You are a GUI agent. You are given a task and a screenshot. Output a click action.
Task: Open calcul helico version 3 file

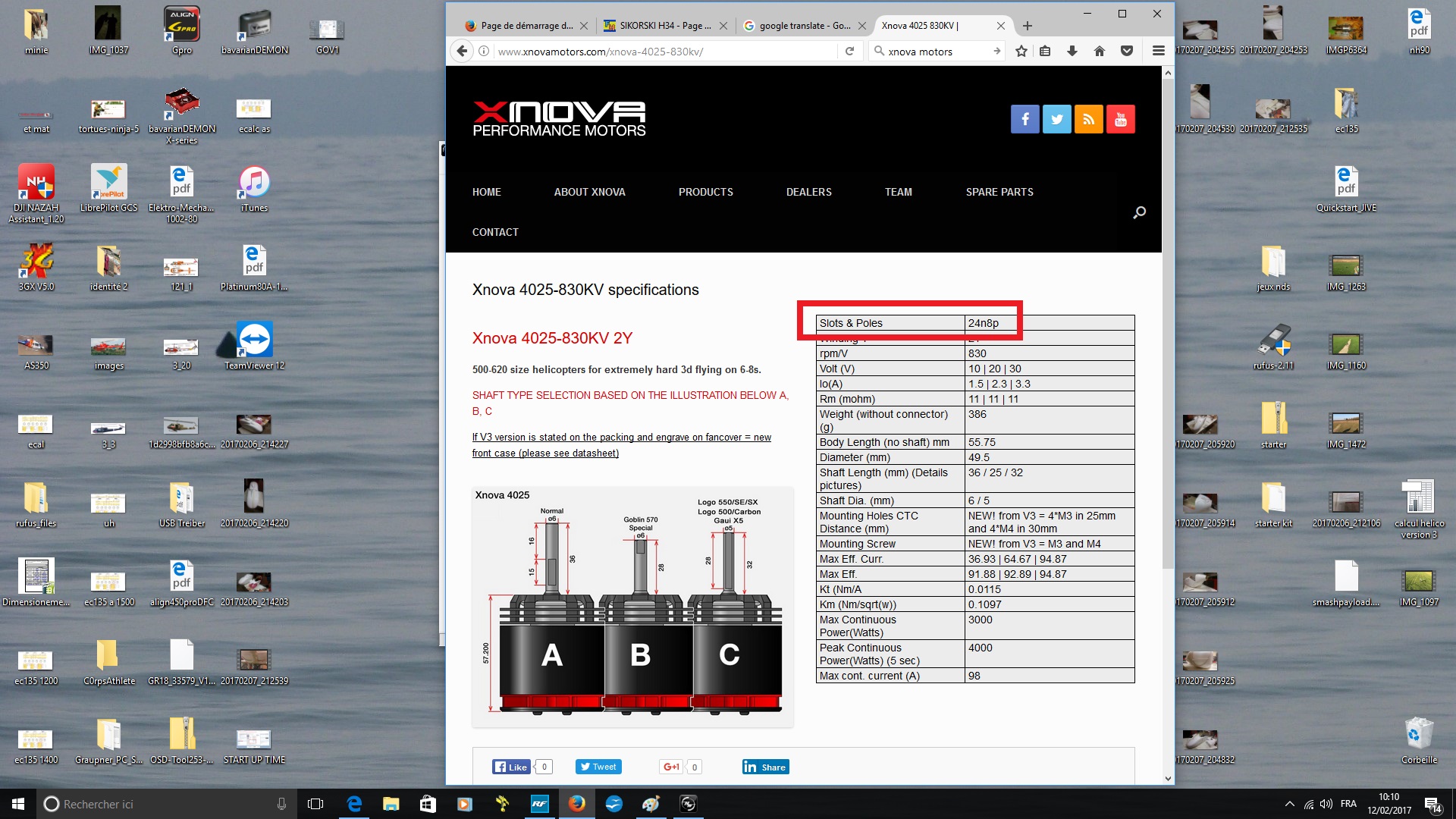pyautogui.click(x=1419, y=509)
